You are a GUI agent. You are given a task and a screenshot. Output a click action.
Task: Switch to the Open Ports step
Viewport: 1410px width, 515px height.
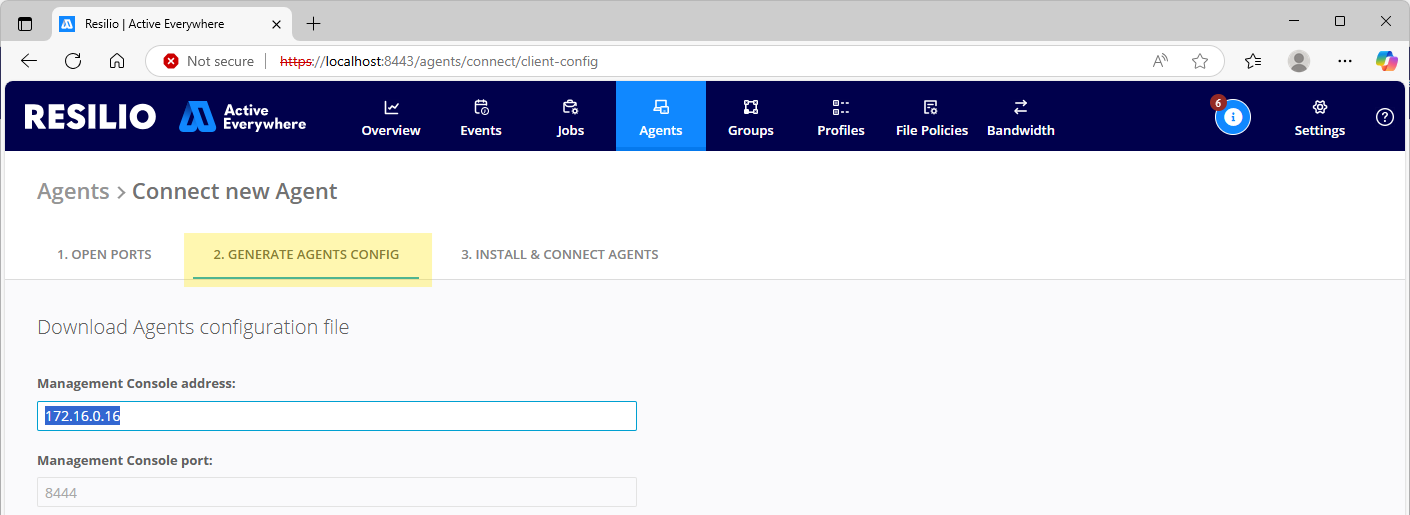[104, 255]
